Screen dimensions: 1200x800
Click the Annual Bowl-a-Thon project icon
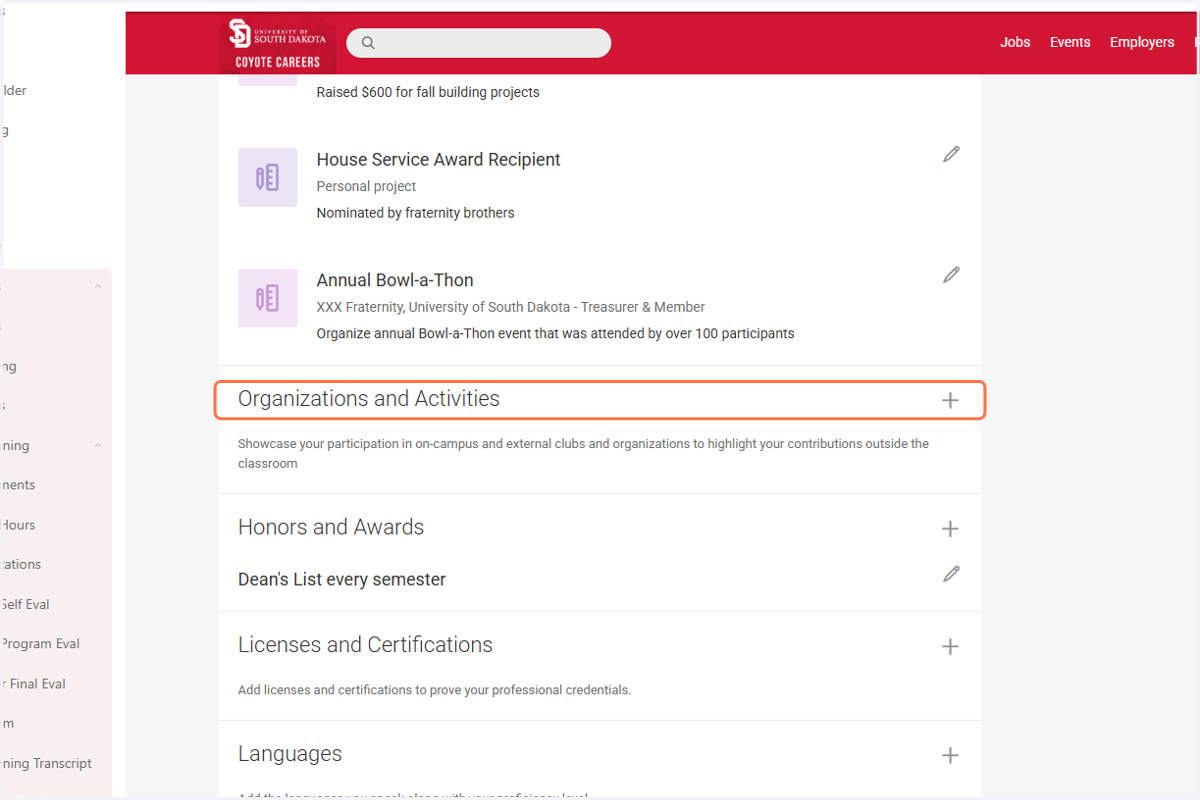tap(267, 298)
